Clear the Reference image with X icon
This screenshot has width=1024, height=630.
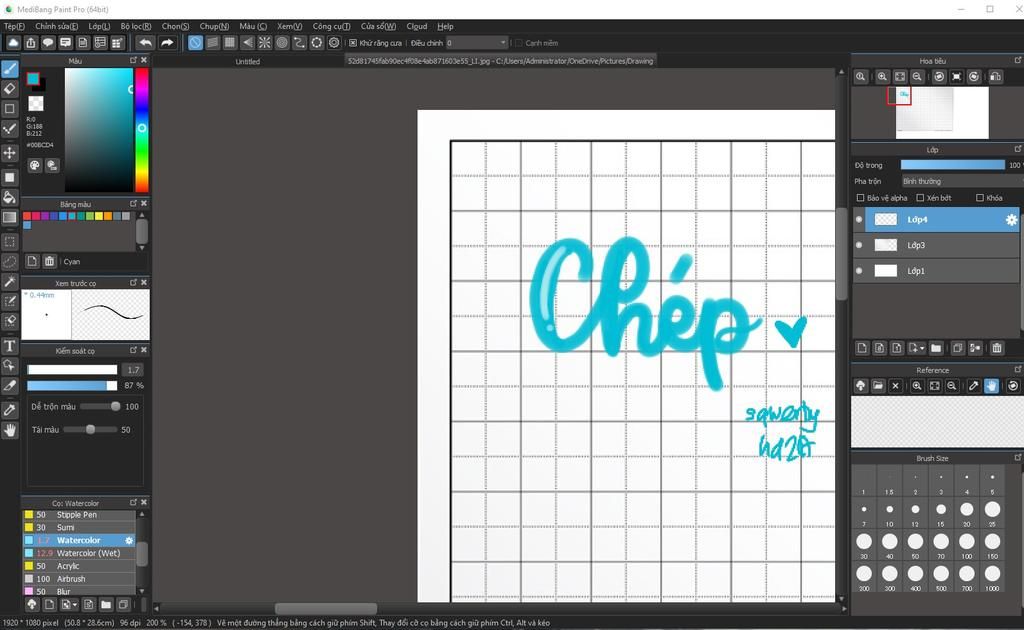tap(895, 386)
